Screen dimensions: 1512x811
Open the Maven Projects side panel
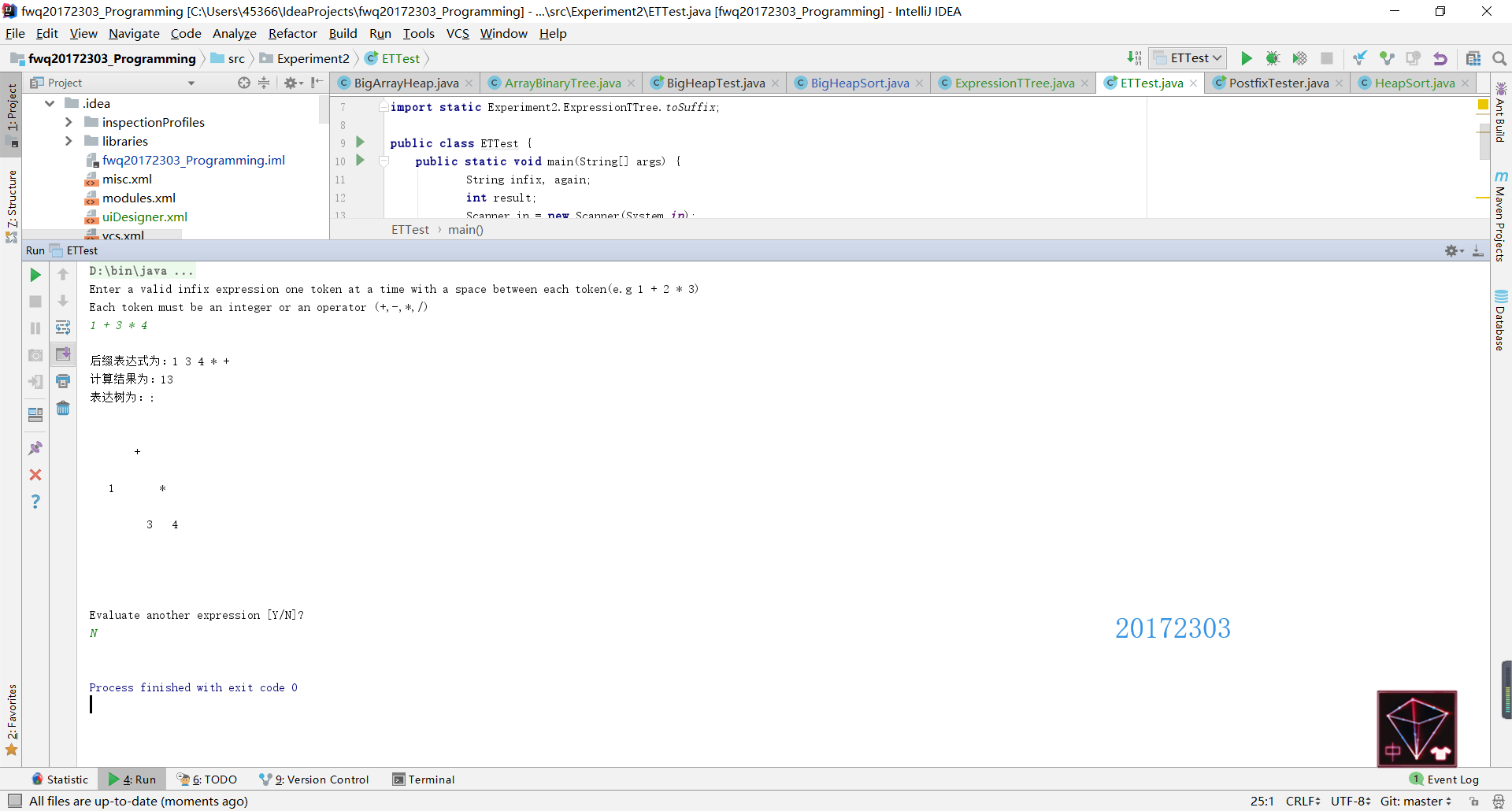coord(1501,217)
